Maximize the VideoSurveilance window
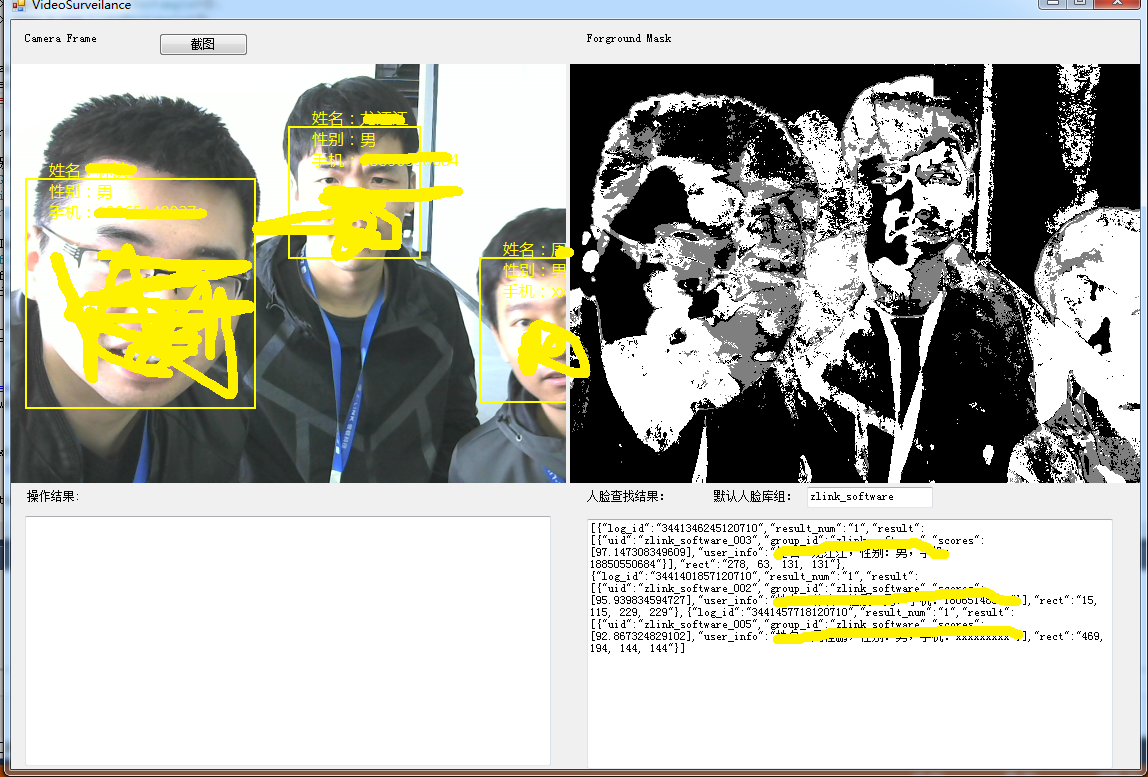 [1080, 3]
